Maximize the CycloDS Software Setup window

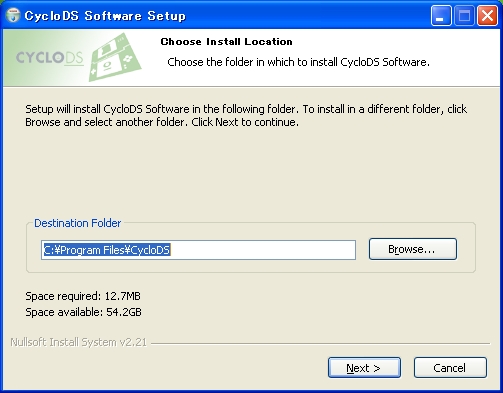[464, 15]
